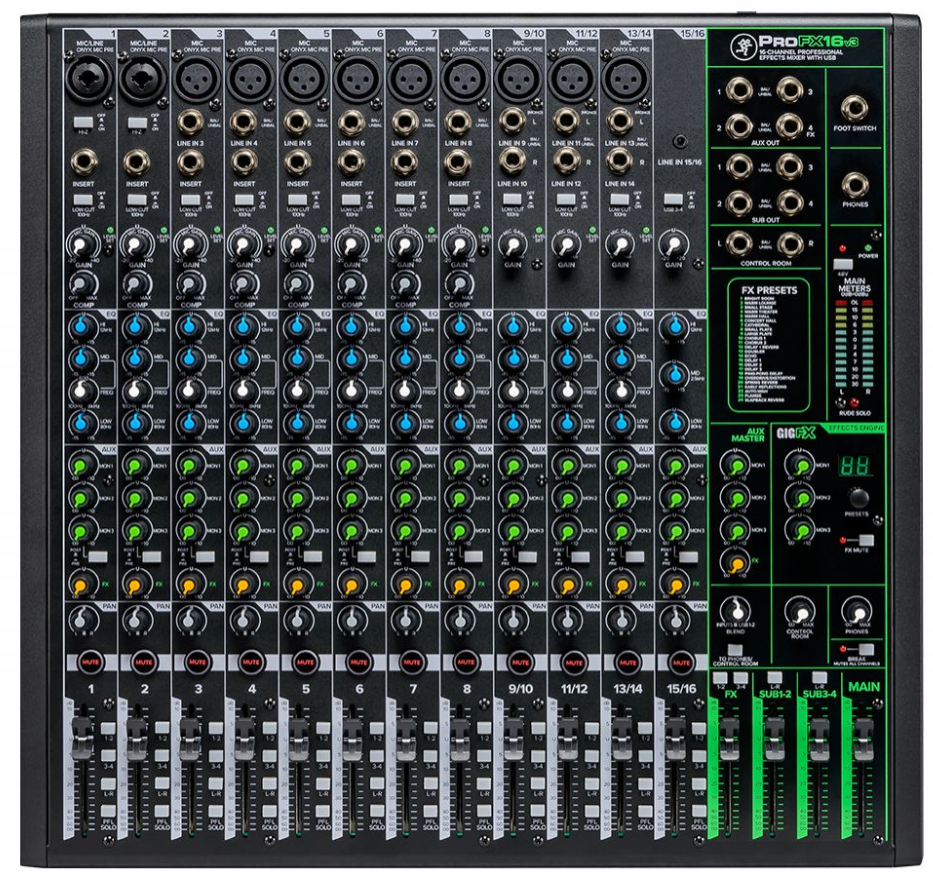Screen dimensions: 933x885
Task: Click the orange FX send knob on channel 5
Action: click(x=298, y=584)
